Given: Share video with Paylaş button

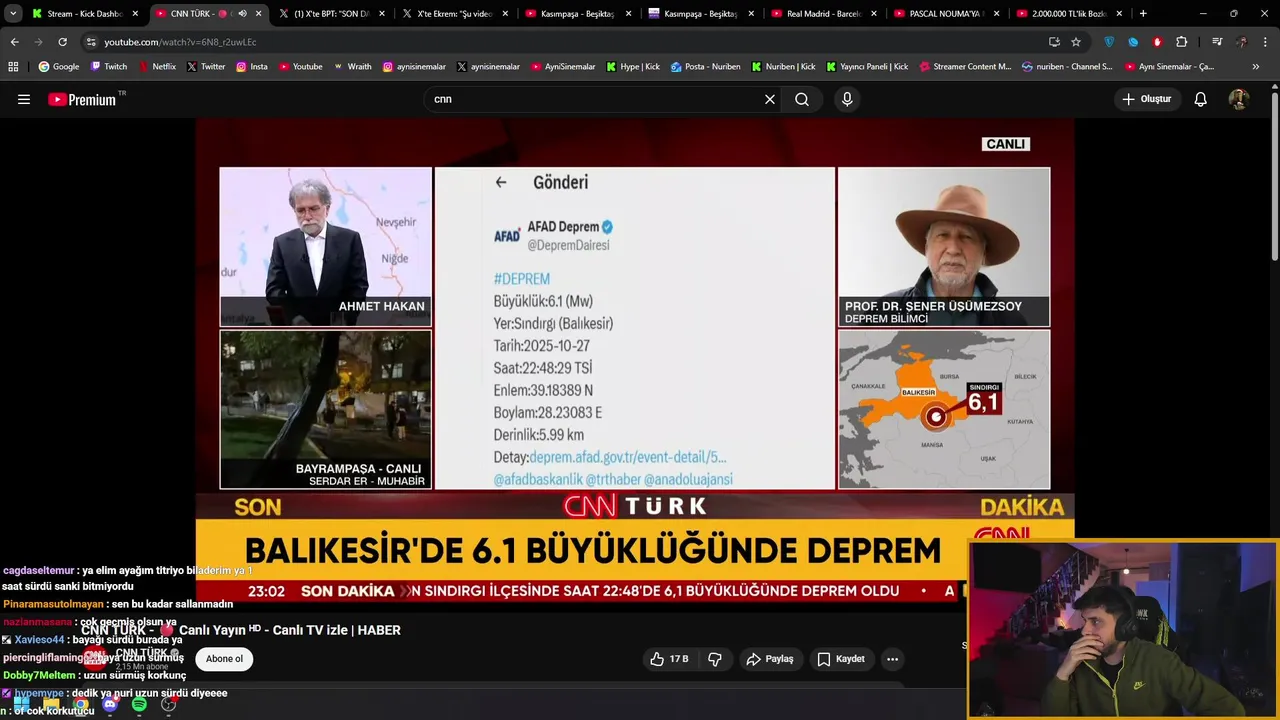Looking at the screenshot, I should 770,659.
